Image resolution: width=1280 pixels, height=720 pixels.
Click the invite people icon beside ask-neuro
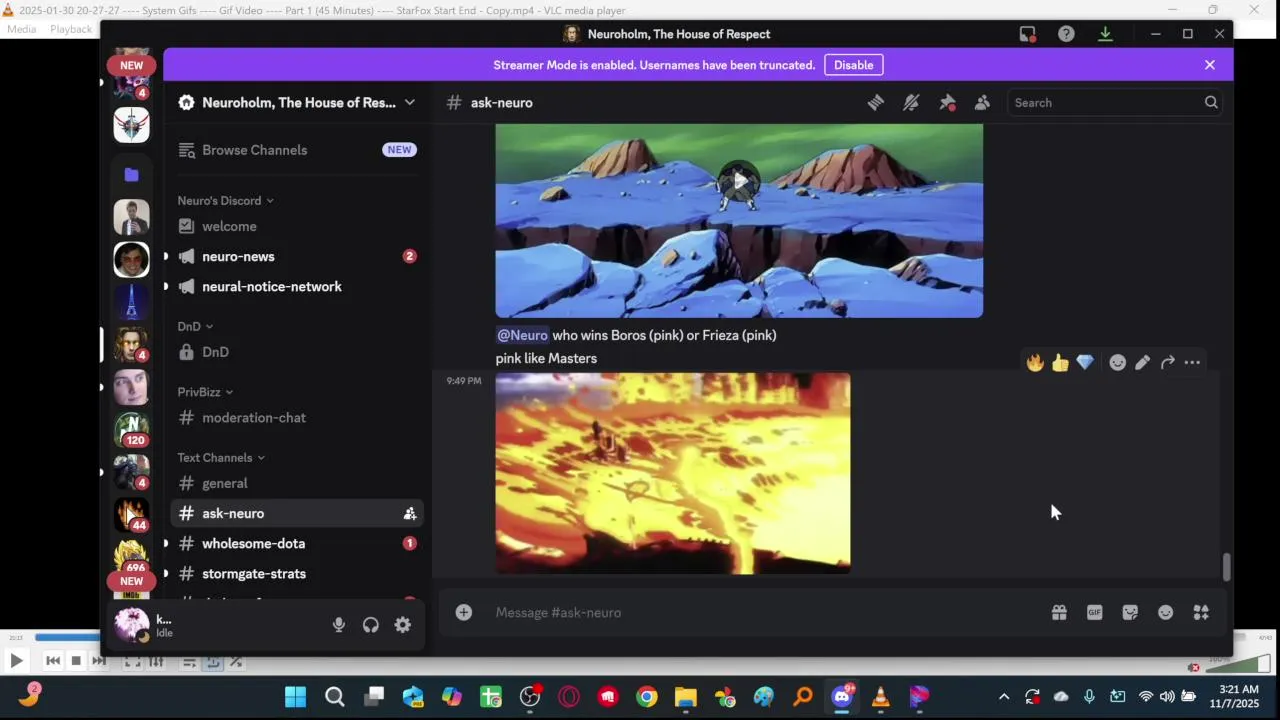click(410, 513)
